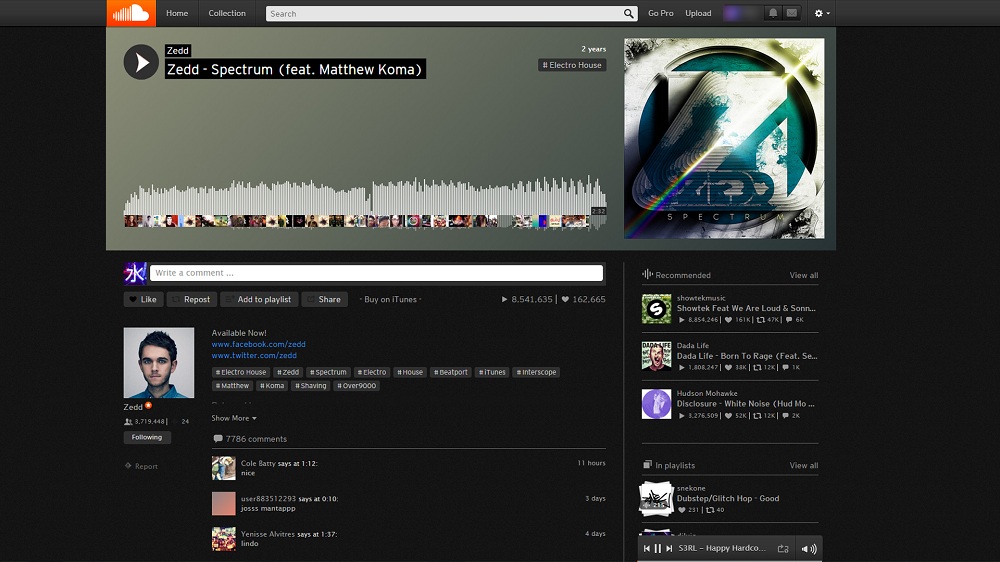Pause the S3RL track

658,549
